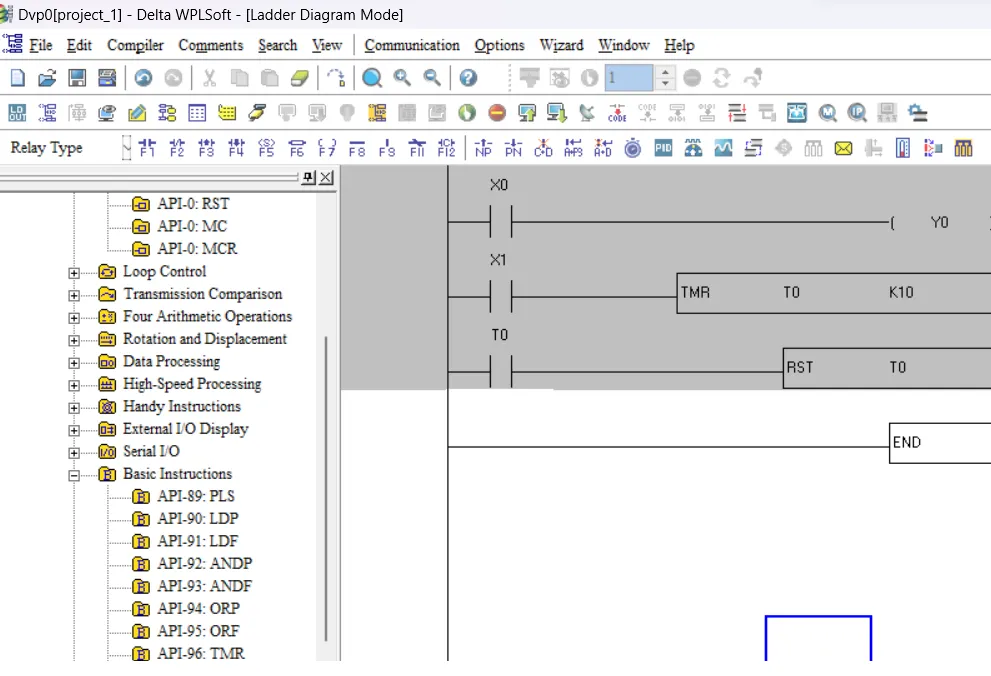Expand the Serial I/O folder
This screenshot has width=991, height=676.
[x=74, y=453]
